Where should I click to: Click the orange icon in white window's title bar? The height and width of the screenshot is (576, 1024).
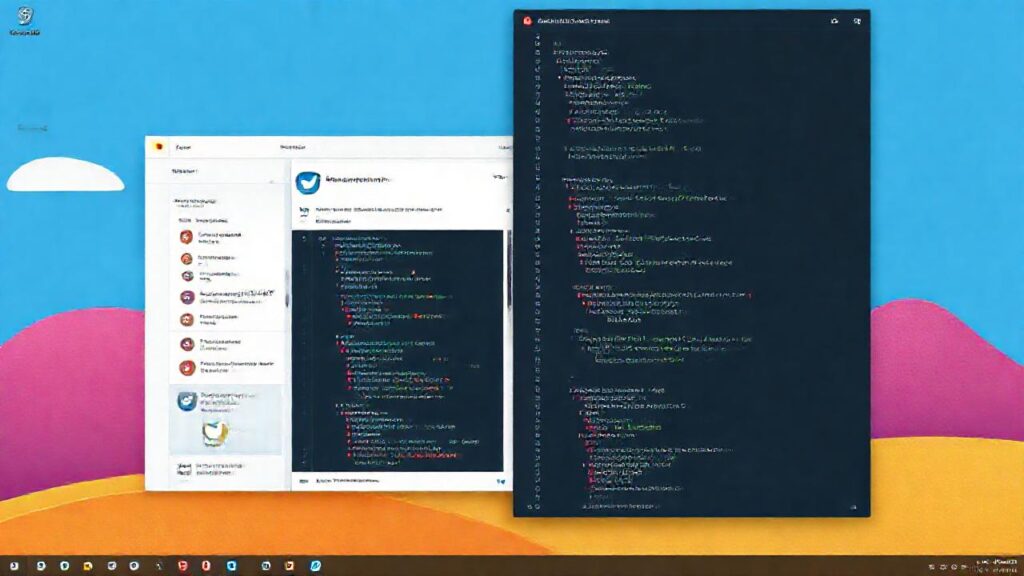click(x=157, y=146)
